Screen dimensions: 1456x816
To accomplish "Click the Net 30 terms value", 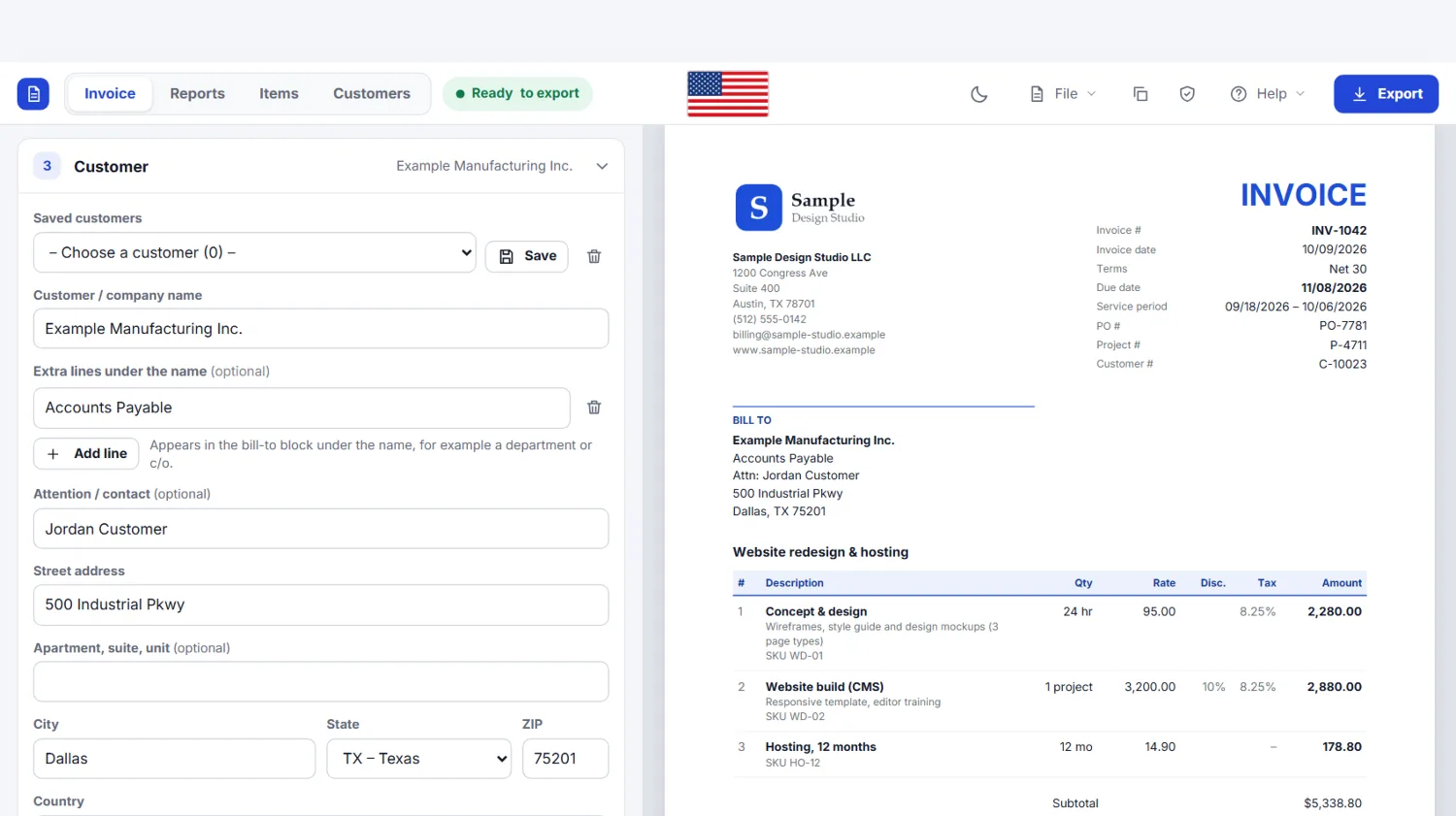I will [x=1347, y=269].
